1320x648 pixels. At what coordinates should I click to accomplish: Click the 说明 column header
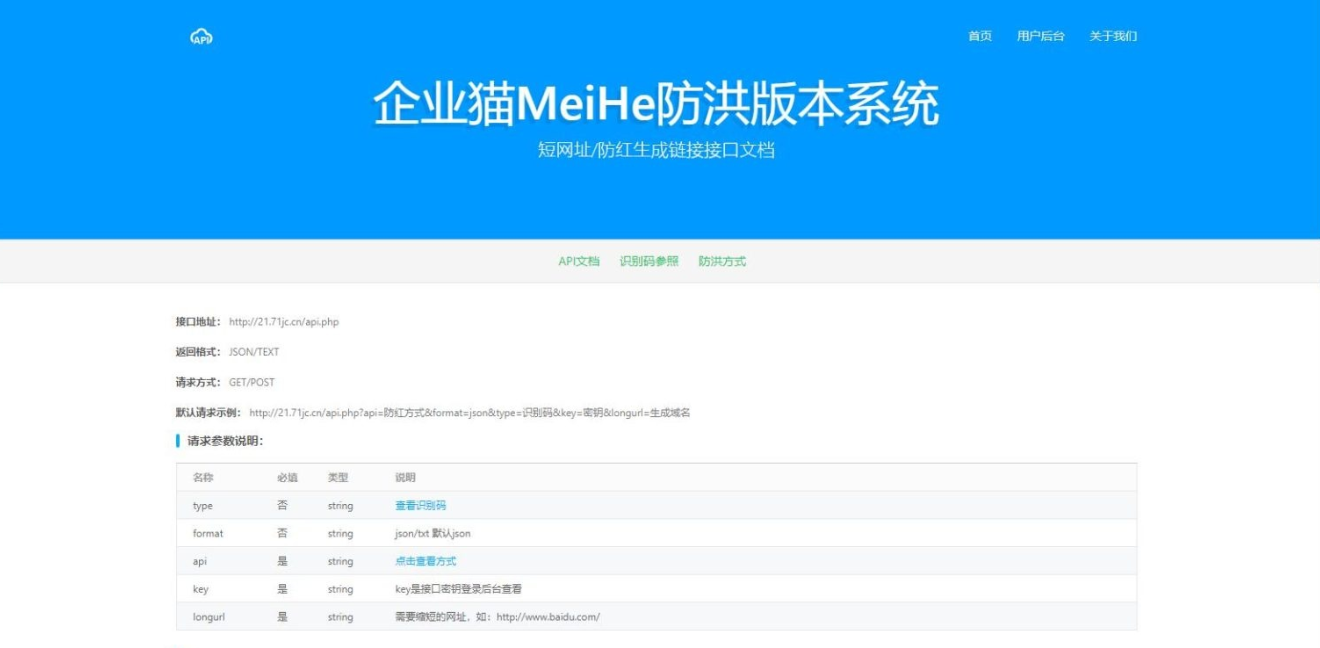point(405,478)
